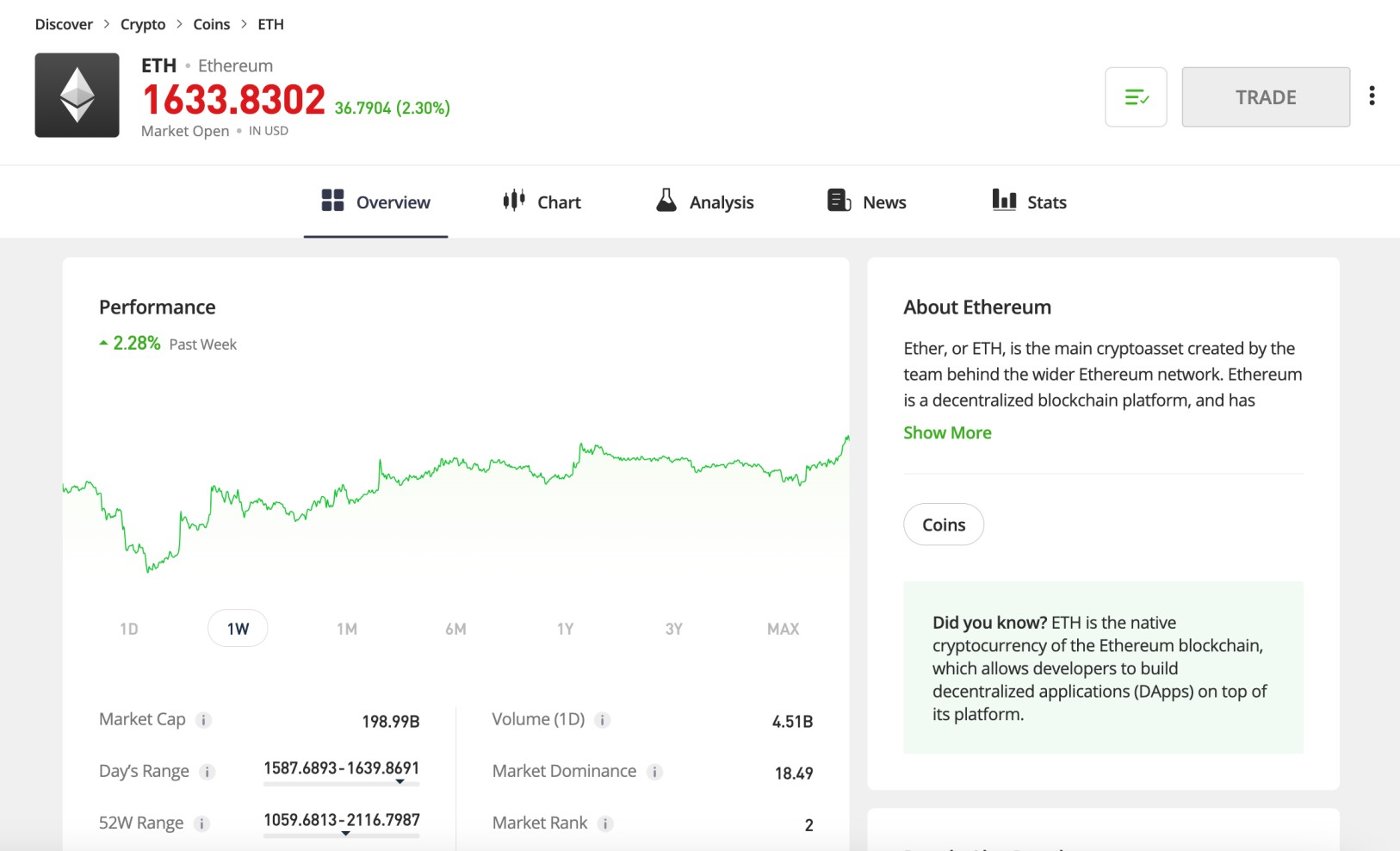Image resolution: width=1400 pixels, height=851 pixels.
Task: Select the MAX time range
Action: [x=784, y=629]
